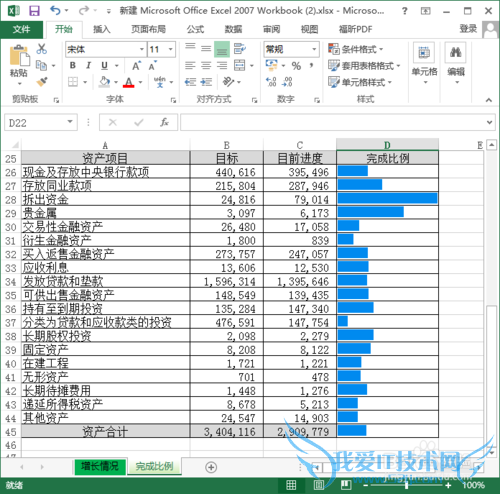Image resolution: width=500 pixels, height=494 pixels.
Task: Collapse the ribbon with caret
Action: tap(489, 100)
